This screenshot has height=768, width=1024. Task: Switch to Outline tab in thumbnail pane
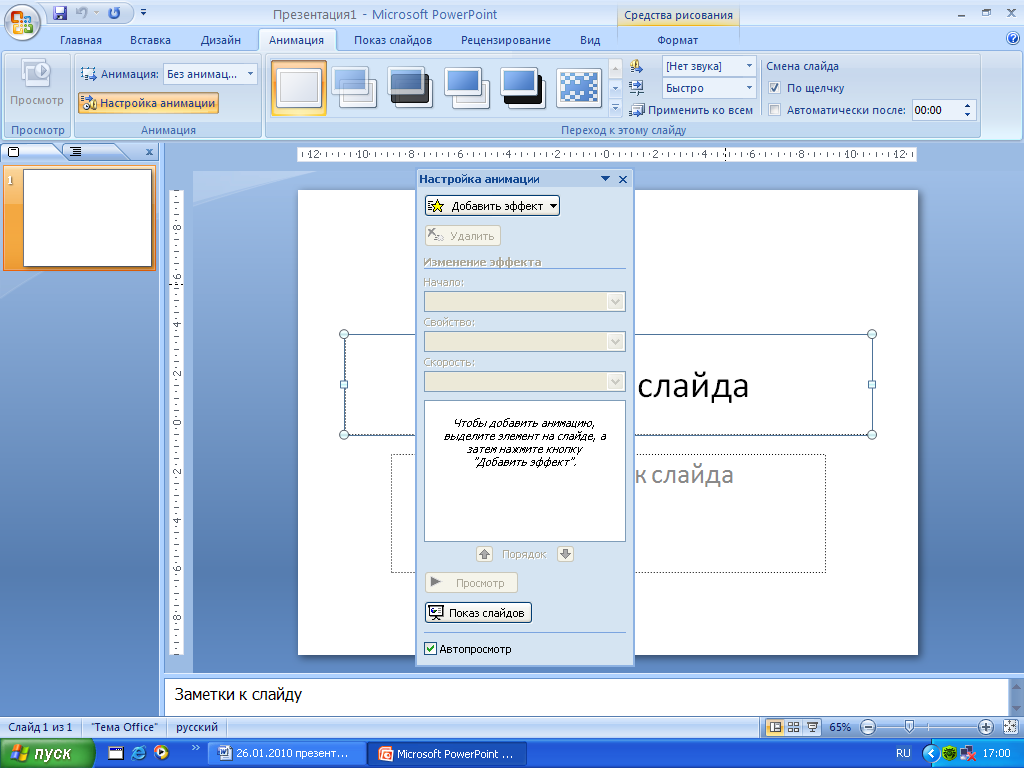(x=76, y=152)
